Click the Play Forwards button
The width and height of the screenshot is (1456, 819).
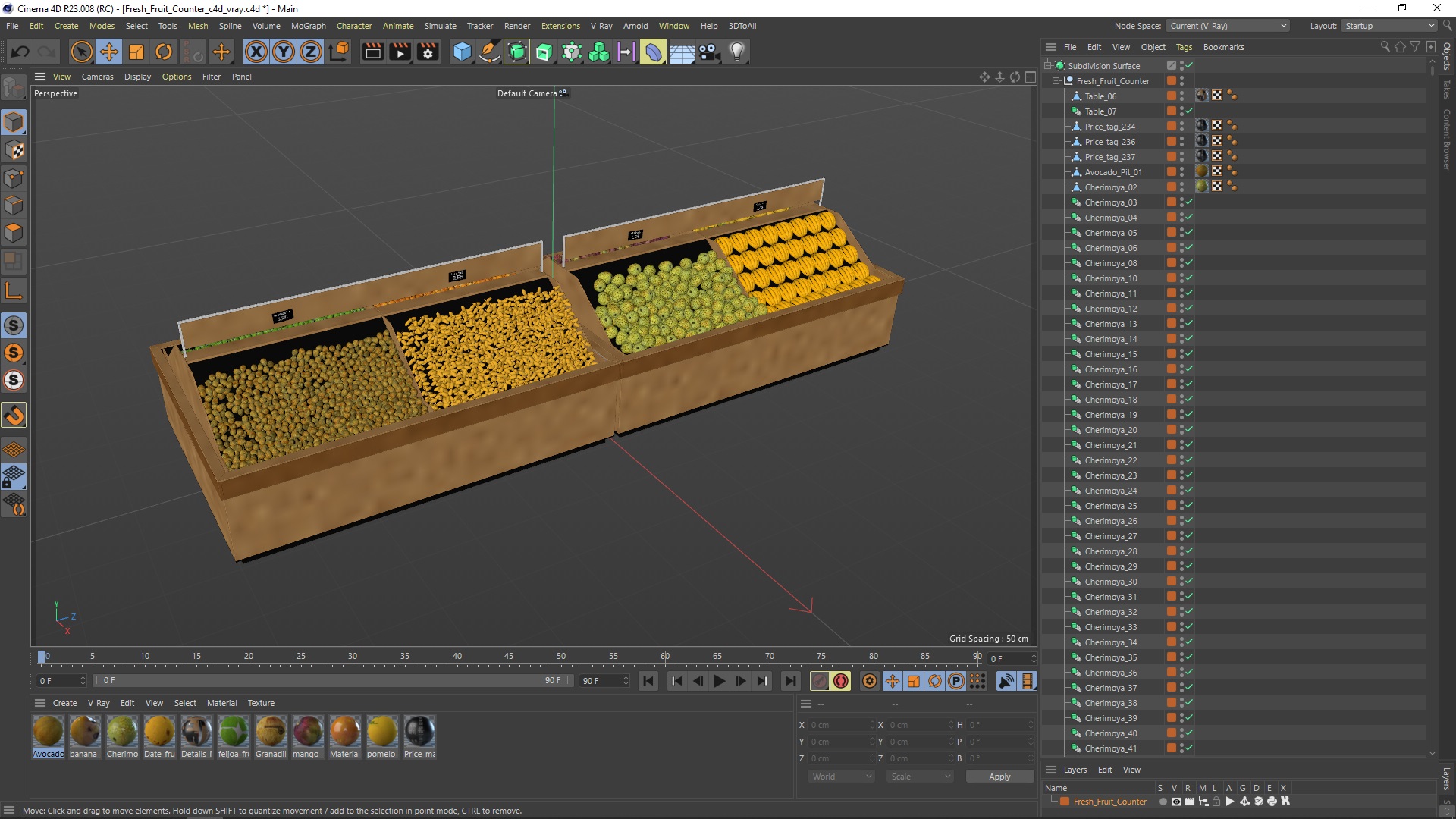click(x=719, y=681)
